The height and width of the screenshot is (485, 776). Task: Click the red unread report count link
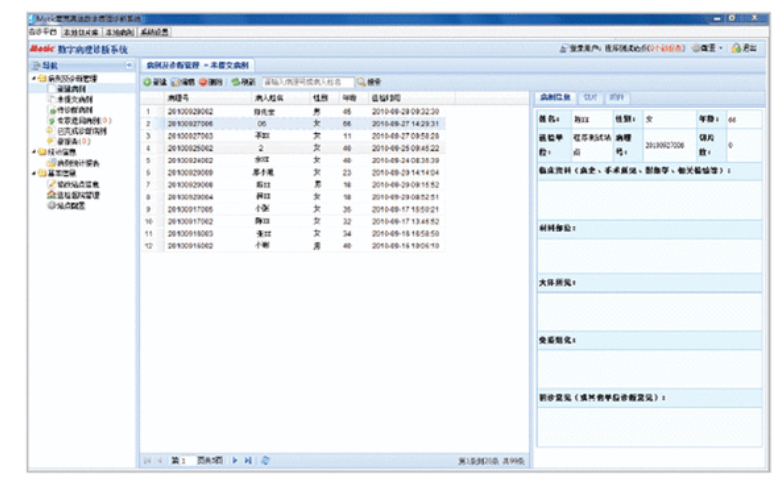coord(667,48)
